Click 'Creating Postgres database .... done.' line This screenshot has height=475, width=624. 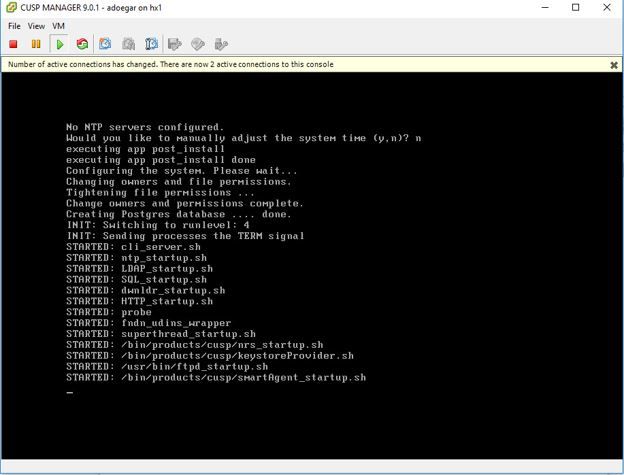pos(179,214)
